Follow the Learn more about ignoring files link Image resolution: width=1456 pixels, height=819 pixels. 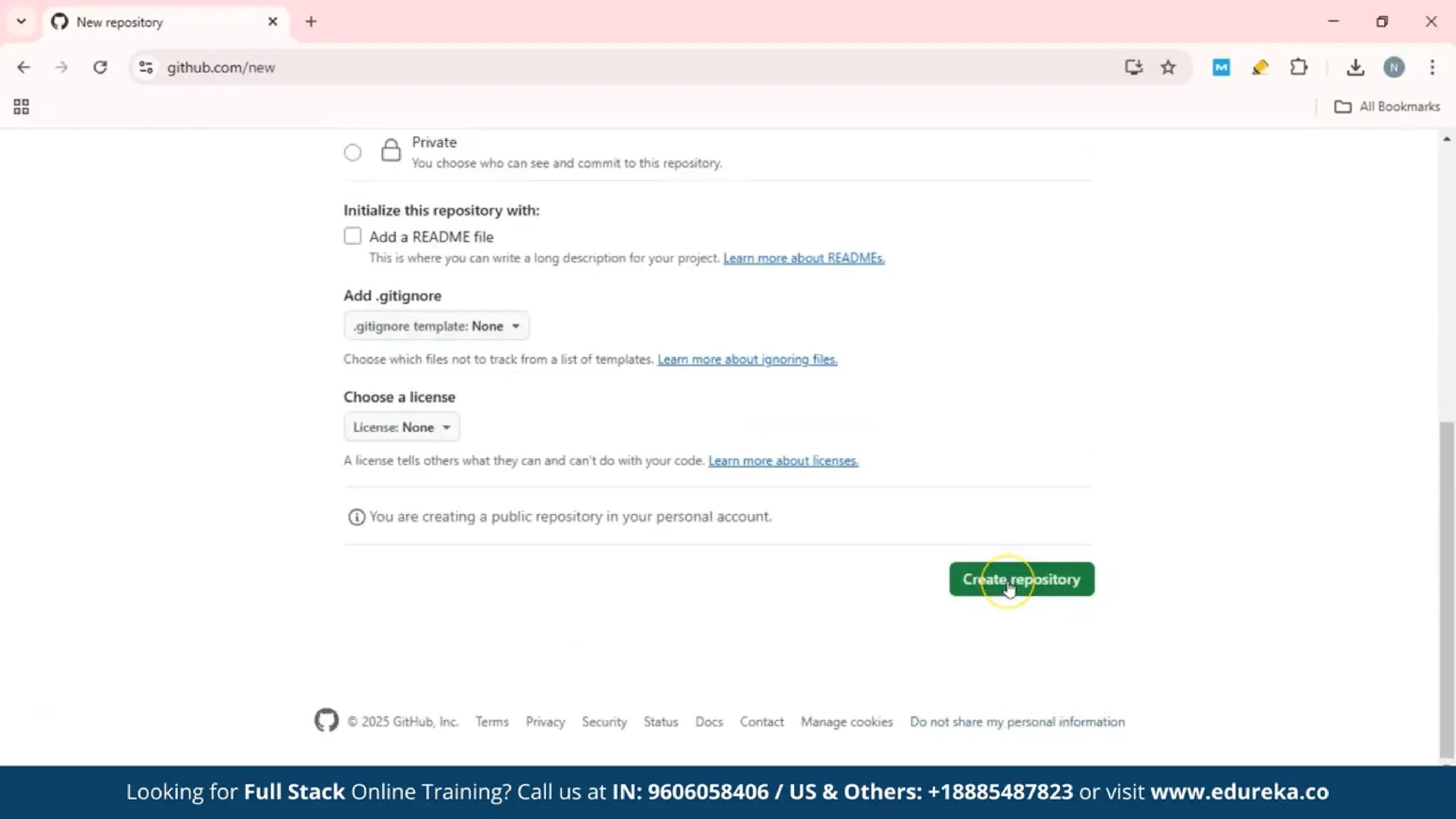[747, 359]
